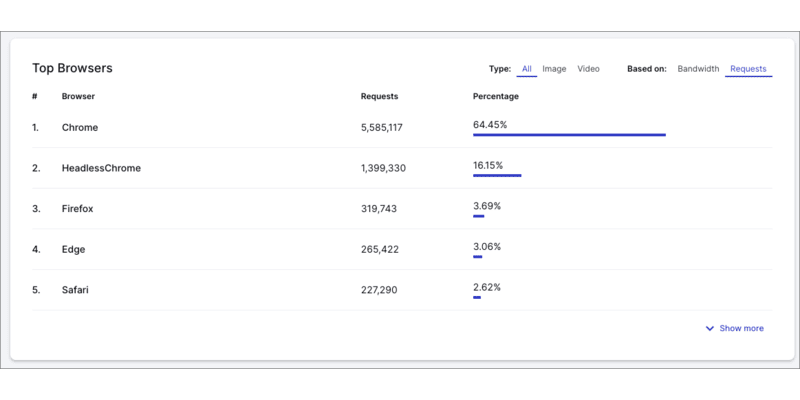Click the 227,290 requests value

tap(379, 290)
